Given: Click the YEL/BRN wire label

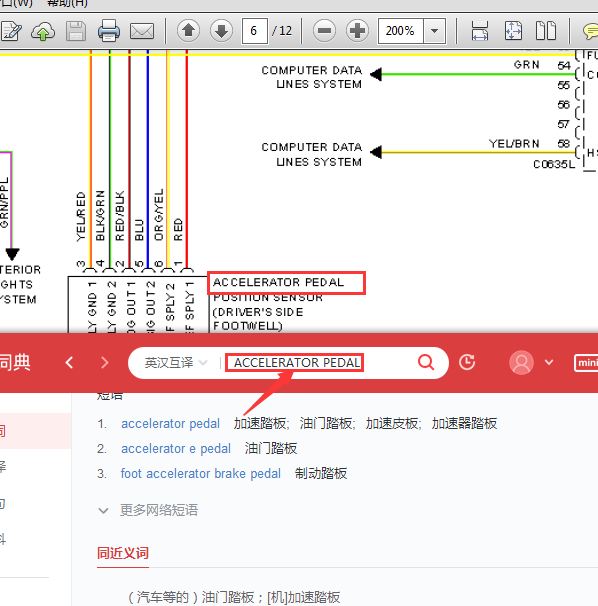Looking at the screenshot, I should (x=514, y=144).
